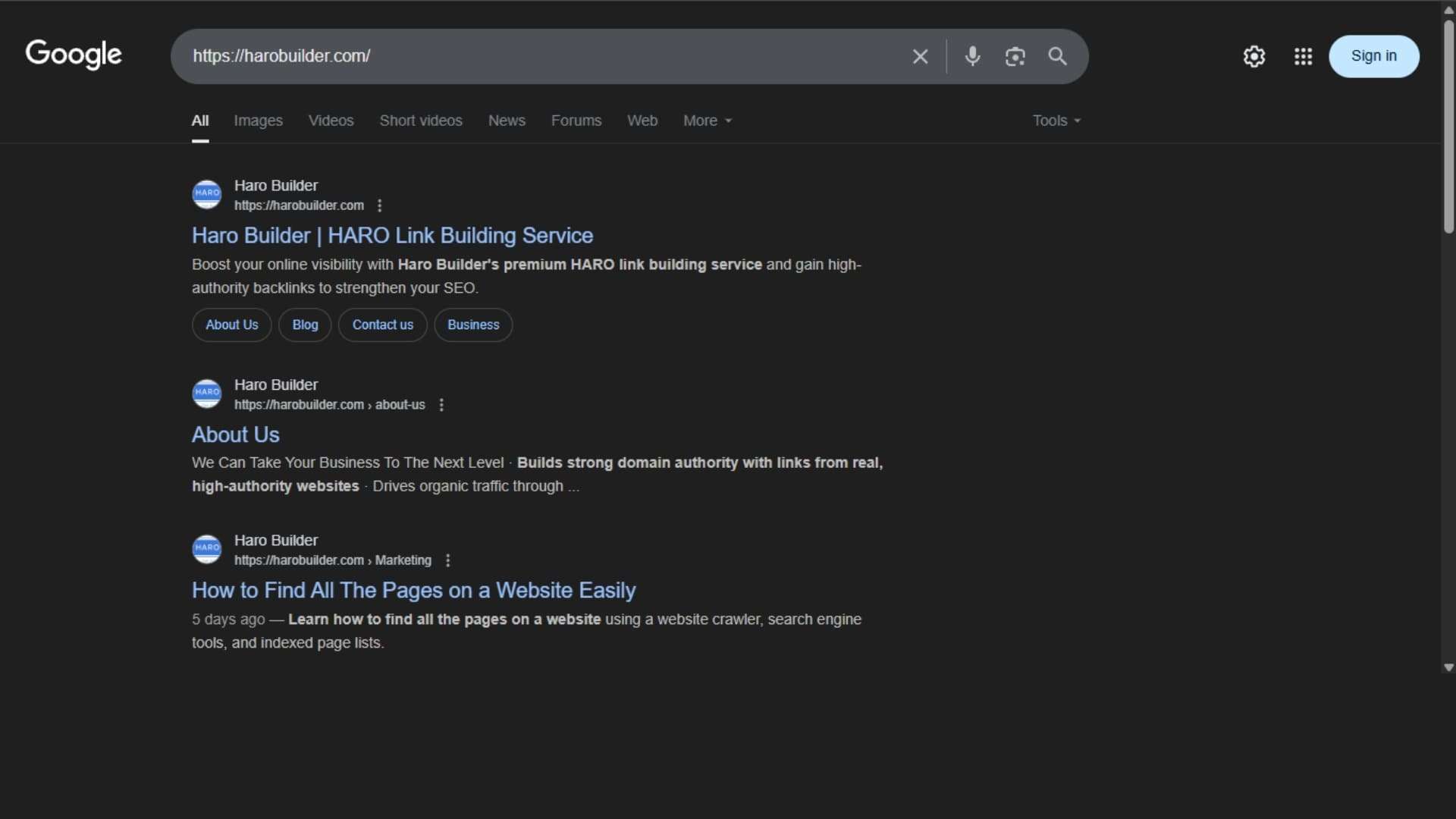Click the scrollbar down arrow
This screenshot has height=819, width=1456.
point(1448,668)
